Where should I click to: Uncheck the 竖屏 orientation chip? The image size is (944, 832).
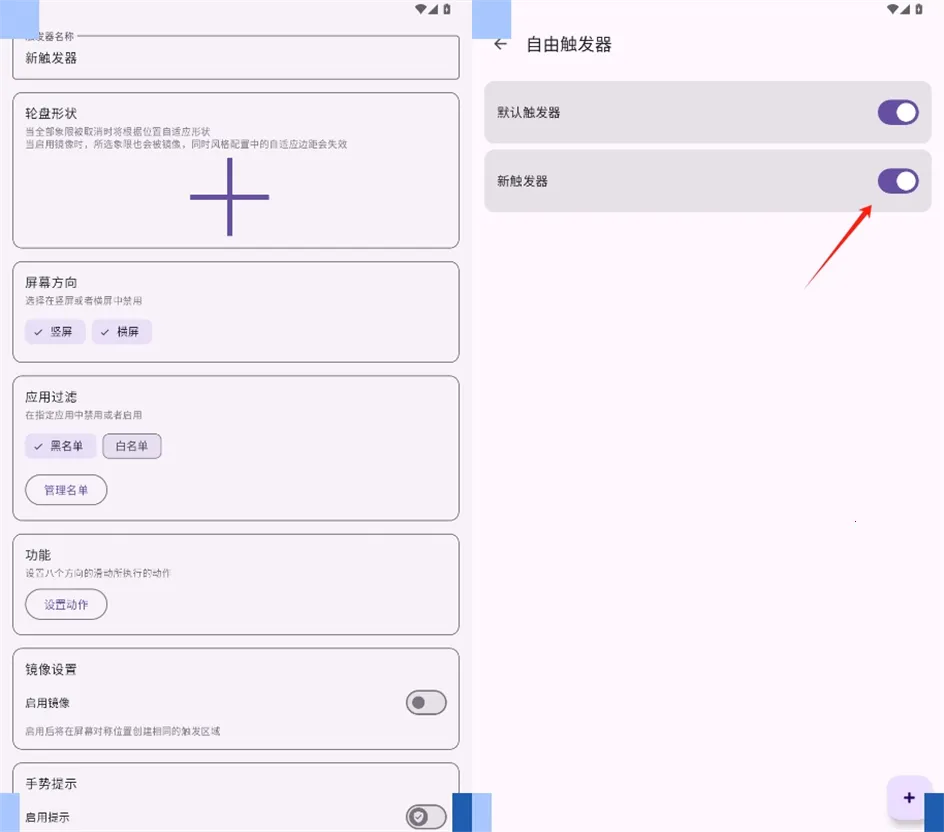point(55,332)
